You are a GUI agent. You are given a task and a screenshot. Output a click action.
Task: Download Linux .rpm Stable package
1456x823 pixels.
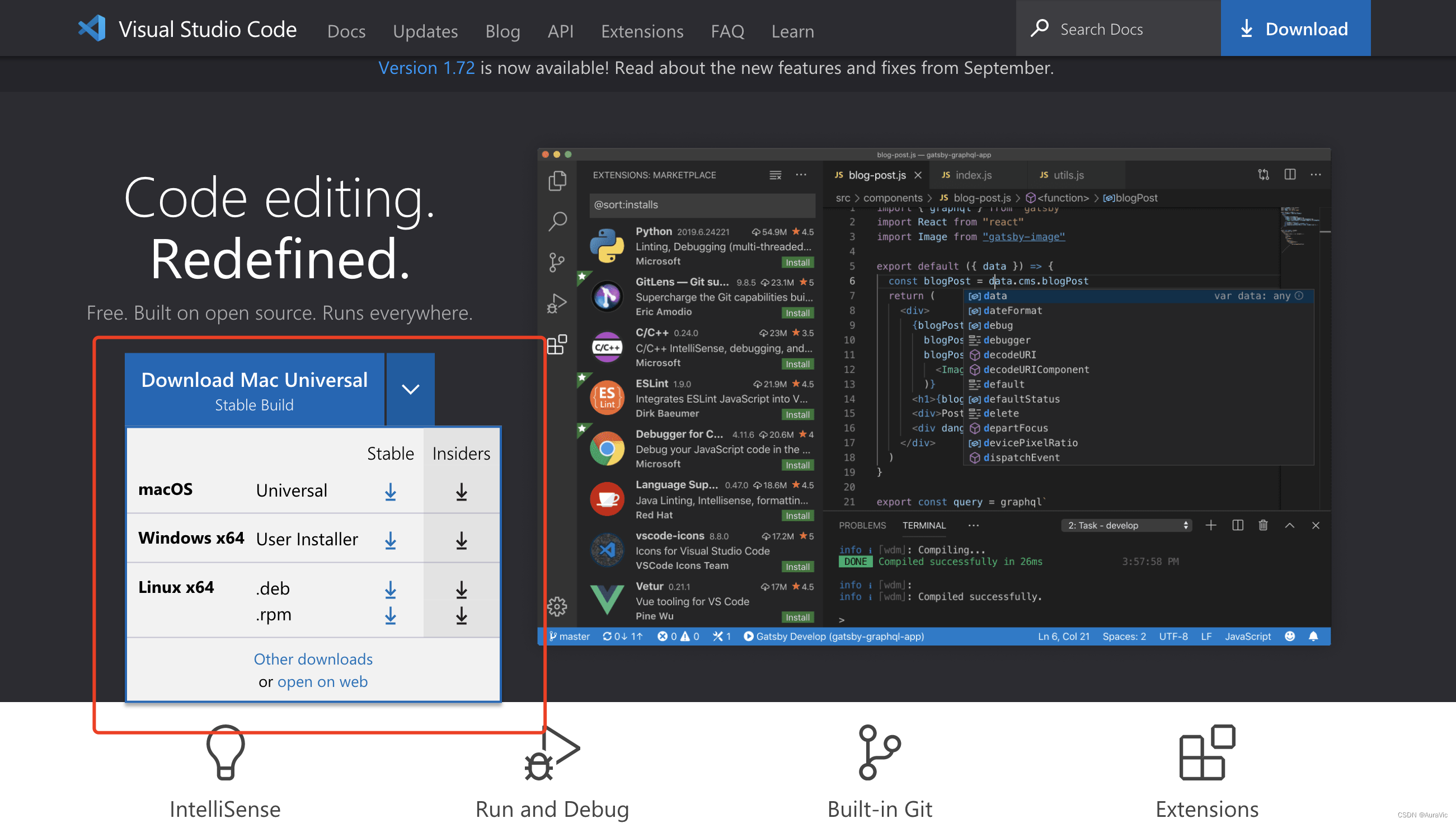pos(391,615)
